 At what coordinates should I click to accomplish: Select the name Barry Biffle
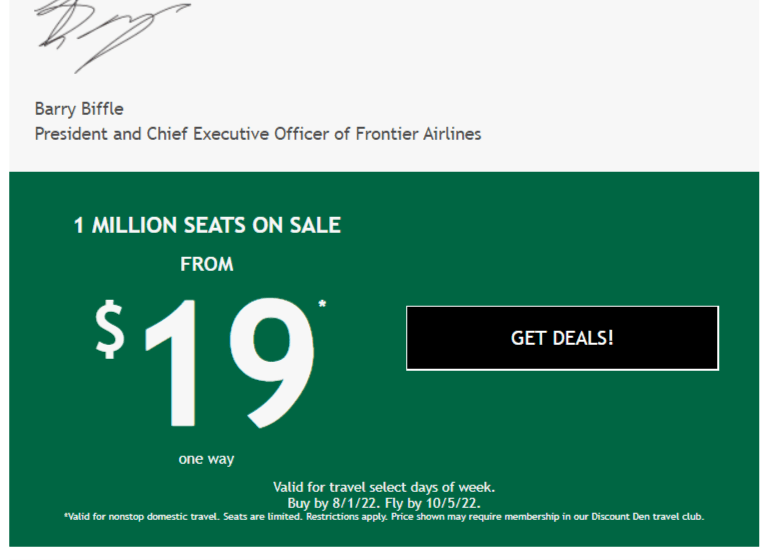tap(79, 109)
